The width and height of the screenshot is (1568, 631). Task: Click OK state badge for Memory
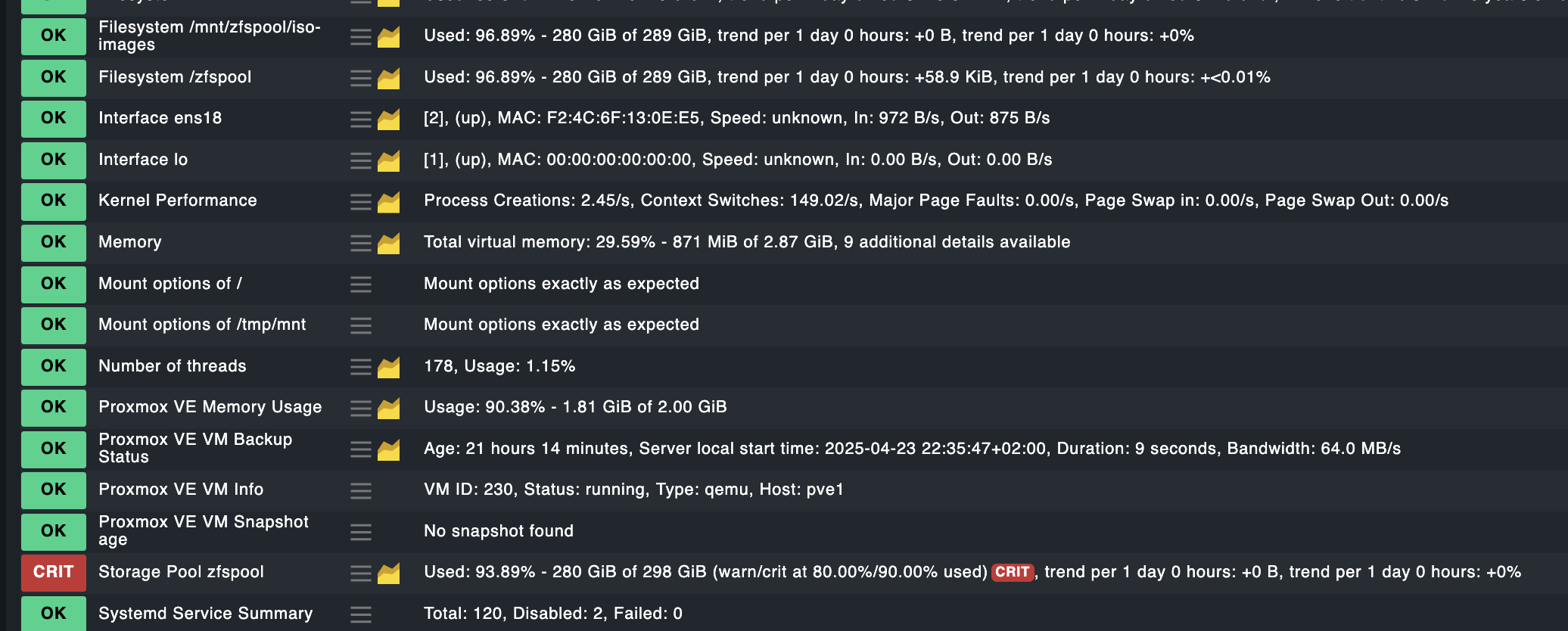click(x=53, y=242)
